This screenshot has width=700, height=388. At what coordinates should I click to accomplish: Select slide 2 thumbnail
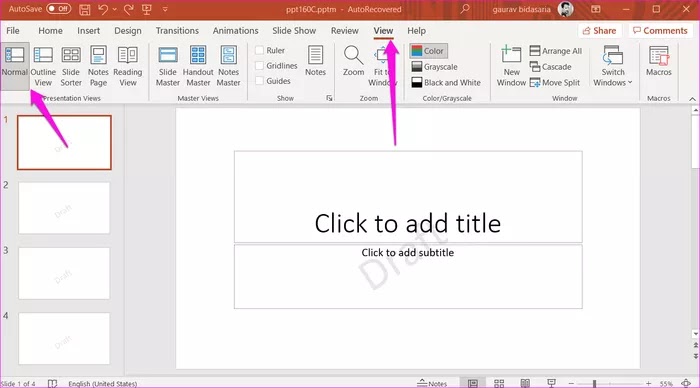(64, 208)
